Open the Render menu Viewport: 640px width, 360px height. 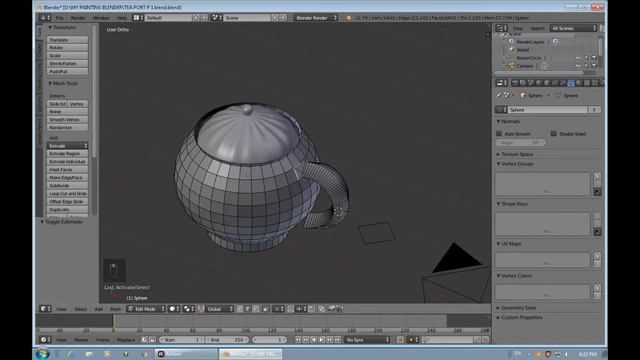point(78,18)
